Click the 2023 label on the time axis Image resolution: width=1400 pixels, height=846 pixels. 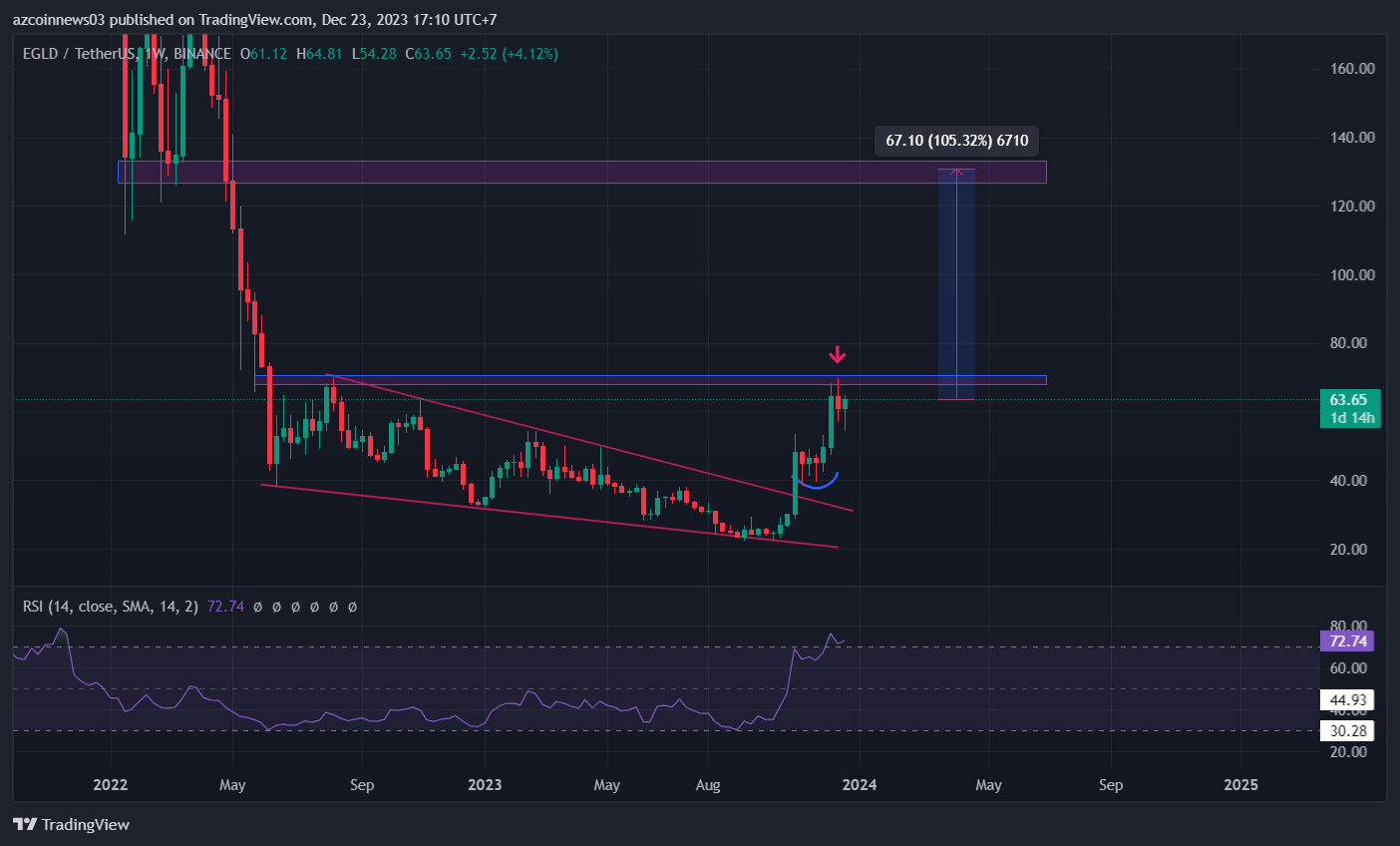[x=485, y=785]
